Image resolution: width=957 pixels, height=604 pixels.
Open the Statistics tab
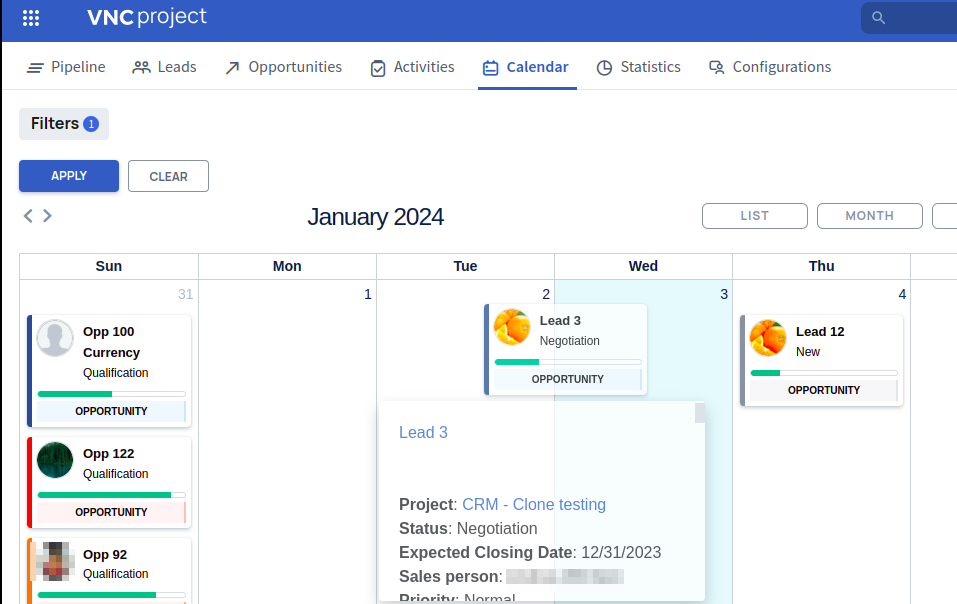pyautogui.click(x=638, y=67)
